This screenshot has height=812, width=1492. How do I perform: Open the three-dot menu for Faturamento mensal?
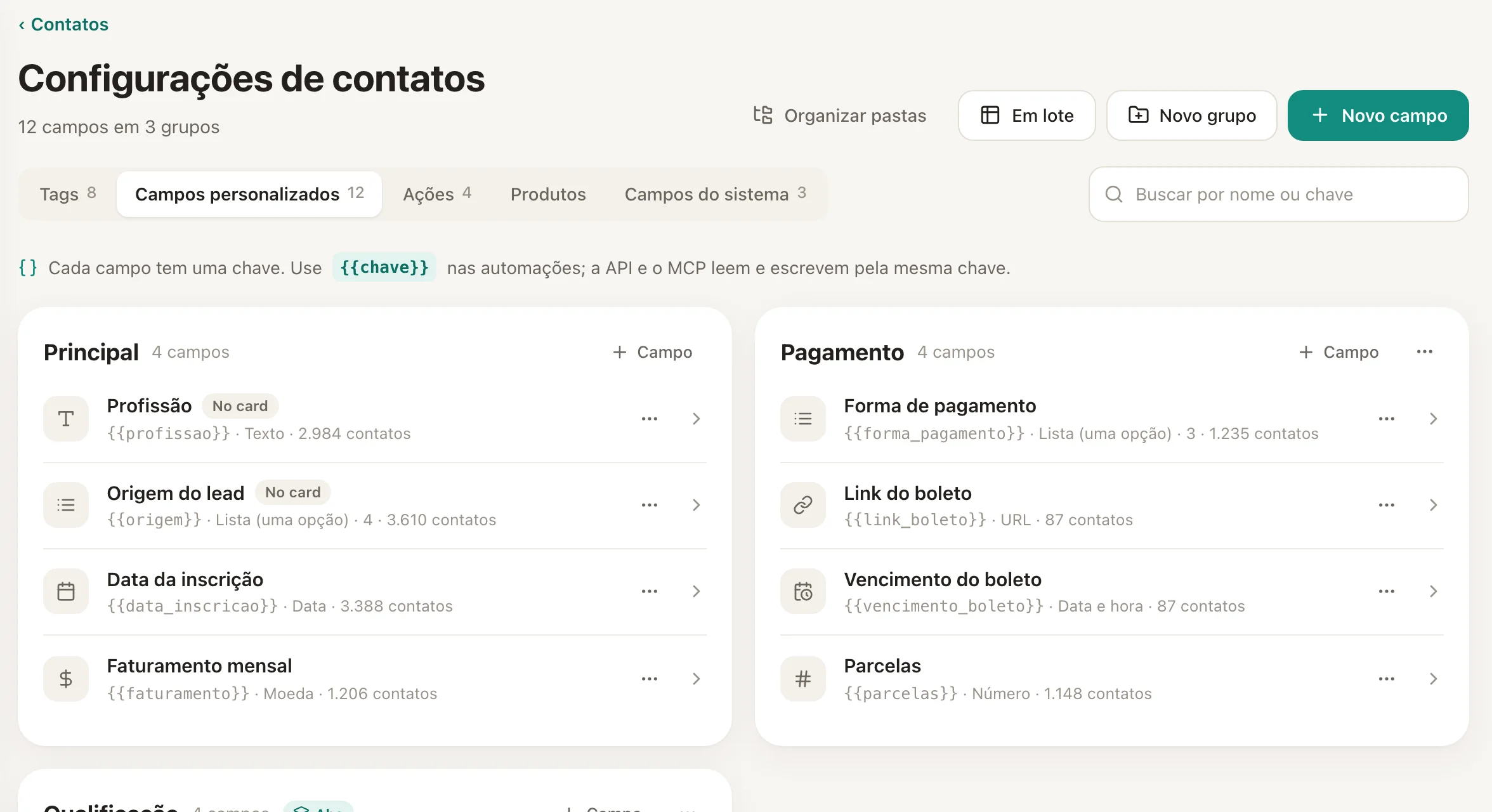coord(650,679)
